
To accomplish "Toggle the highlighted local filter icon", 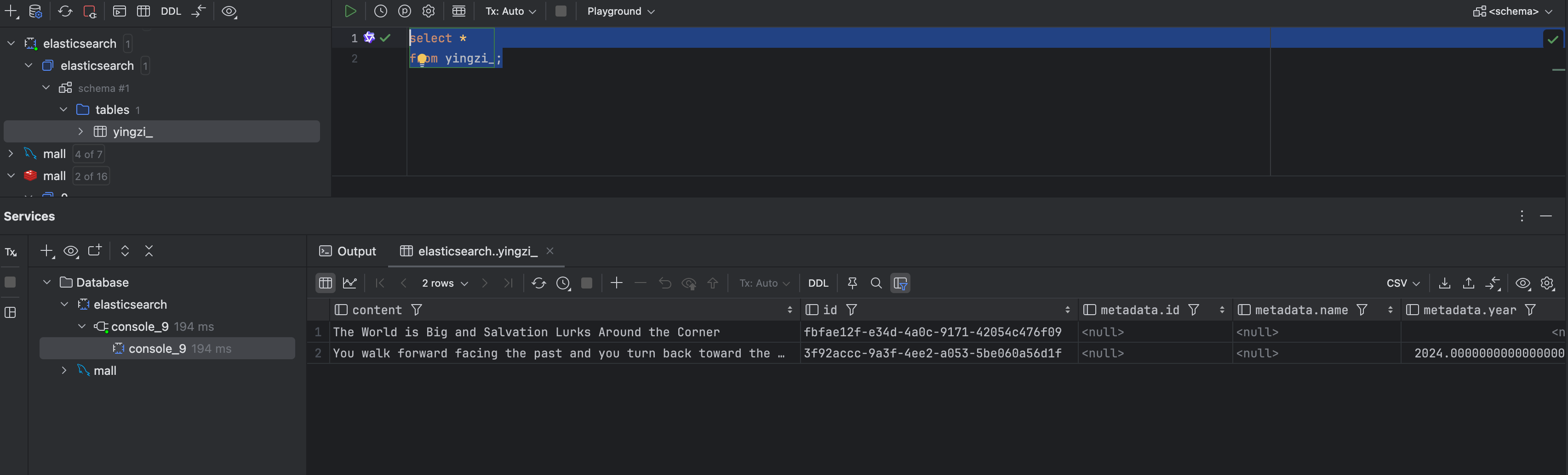I will coord(900,283).
